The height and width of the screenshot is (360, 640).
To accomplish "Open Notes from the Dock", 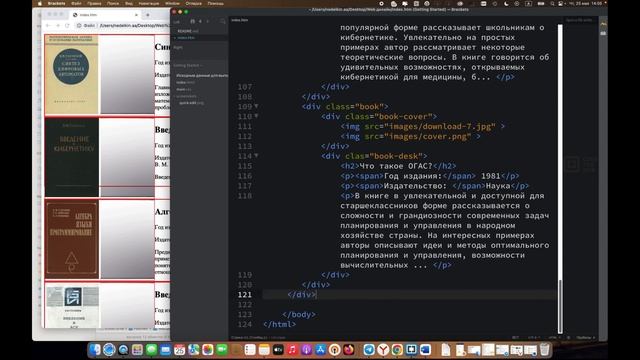I will tap(264, 349).
